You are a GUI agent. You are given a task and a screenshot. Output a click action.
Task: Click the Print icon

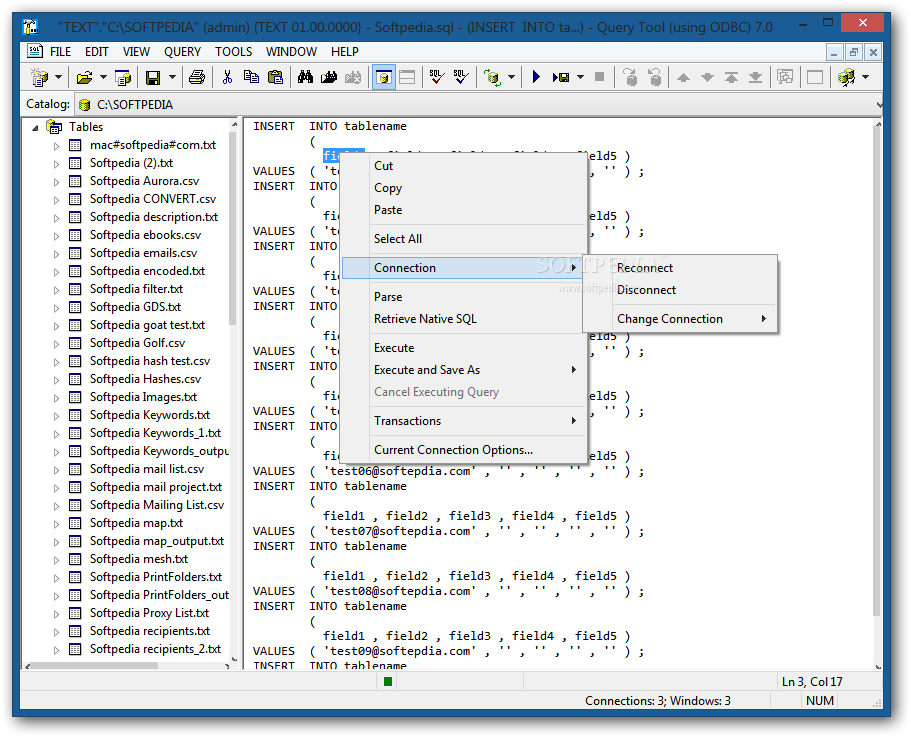tap(197, 77)
